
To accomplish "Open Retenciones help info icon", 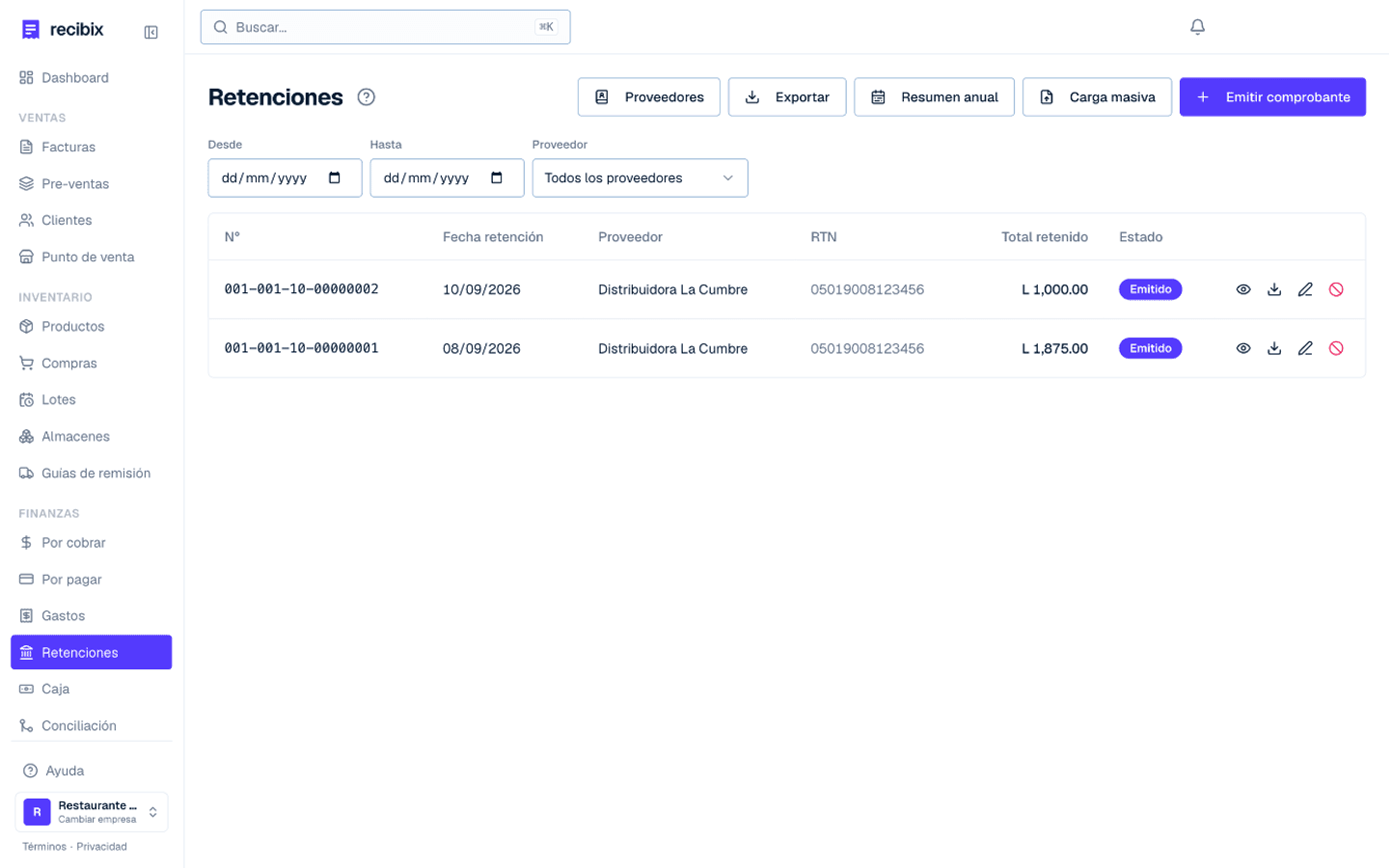I will click(x=367, y=97).
